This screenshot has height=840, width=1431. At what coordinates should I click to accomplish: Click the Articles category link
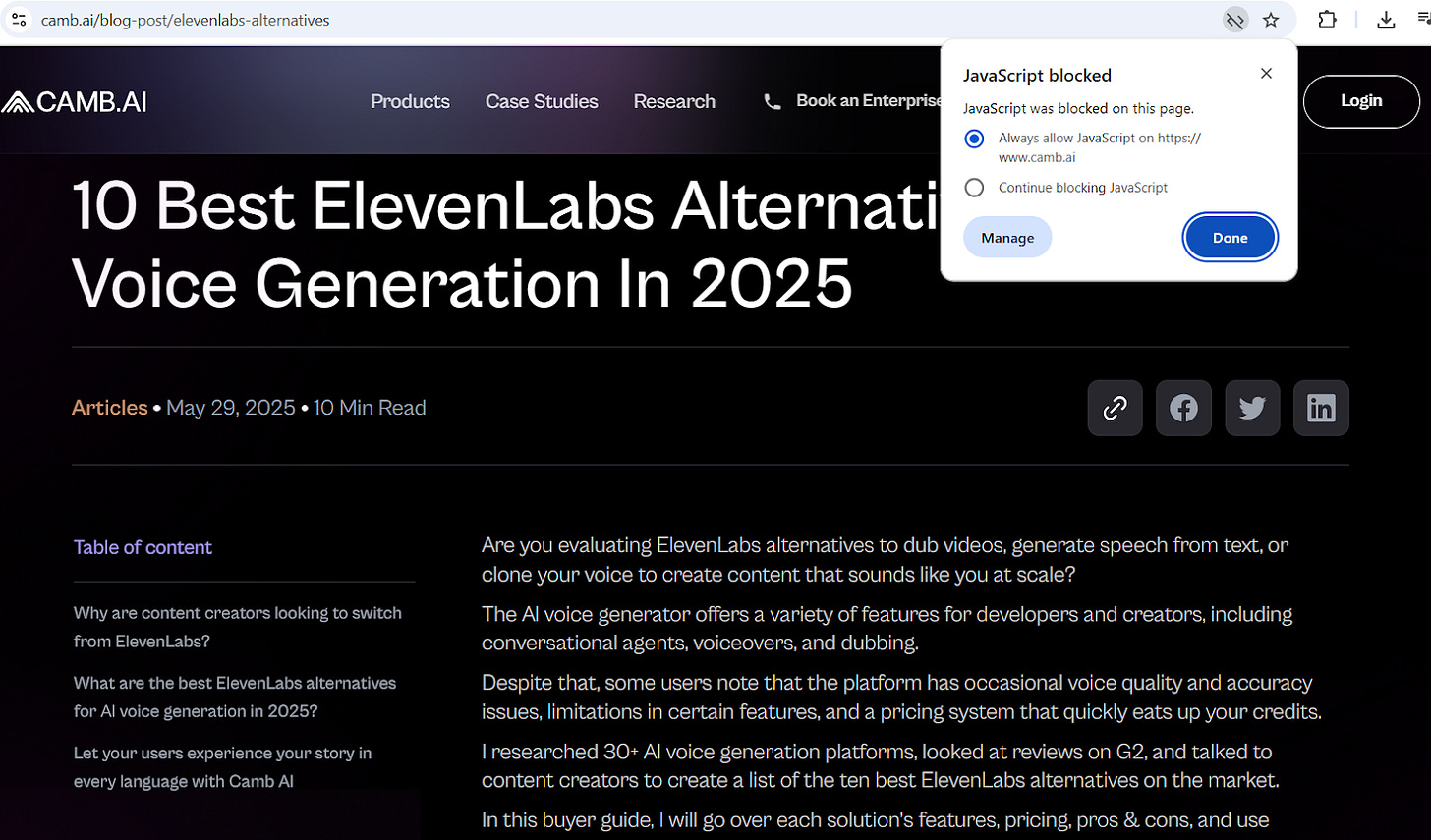[110, 408]
